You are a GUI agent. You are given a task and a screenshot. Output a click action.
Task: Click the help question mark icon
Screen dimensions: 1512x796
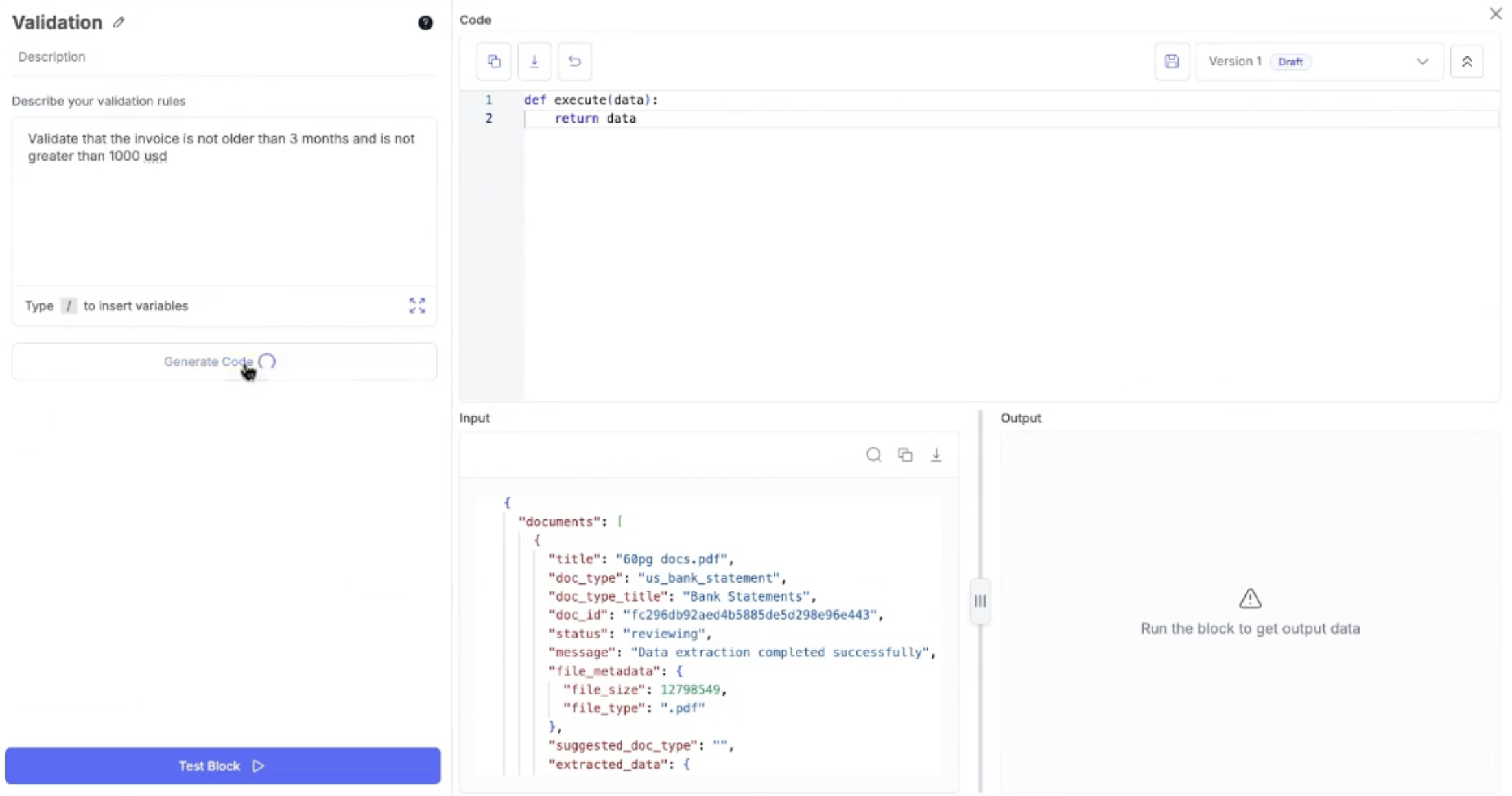425,23
